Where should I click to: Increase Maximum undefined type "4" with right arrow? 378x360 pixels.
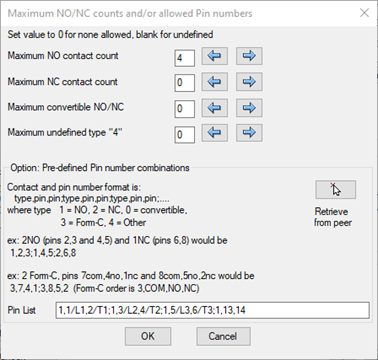tap(249, 133)
